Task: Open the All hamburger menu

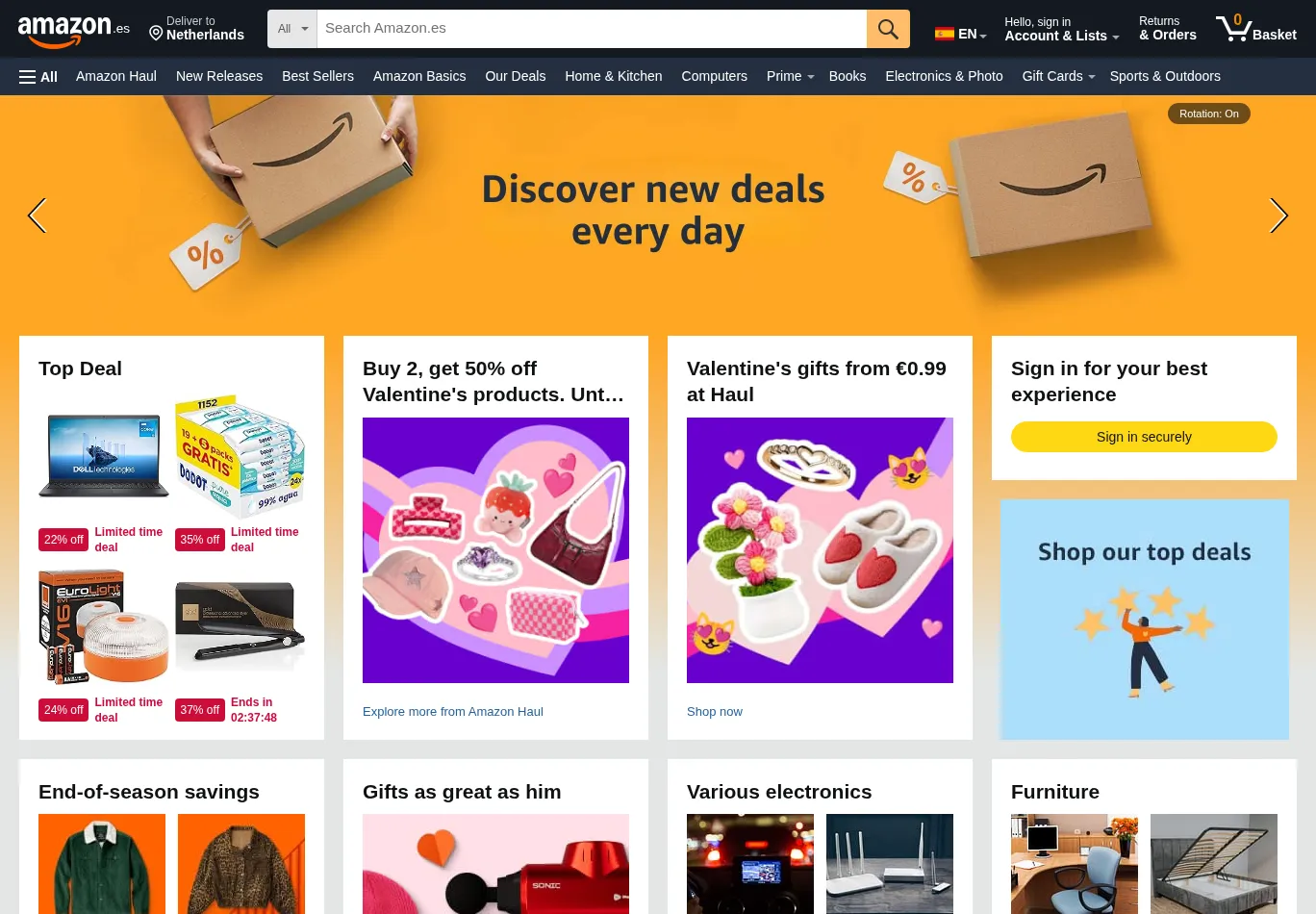Action: (x=38, y=77)
